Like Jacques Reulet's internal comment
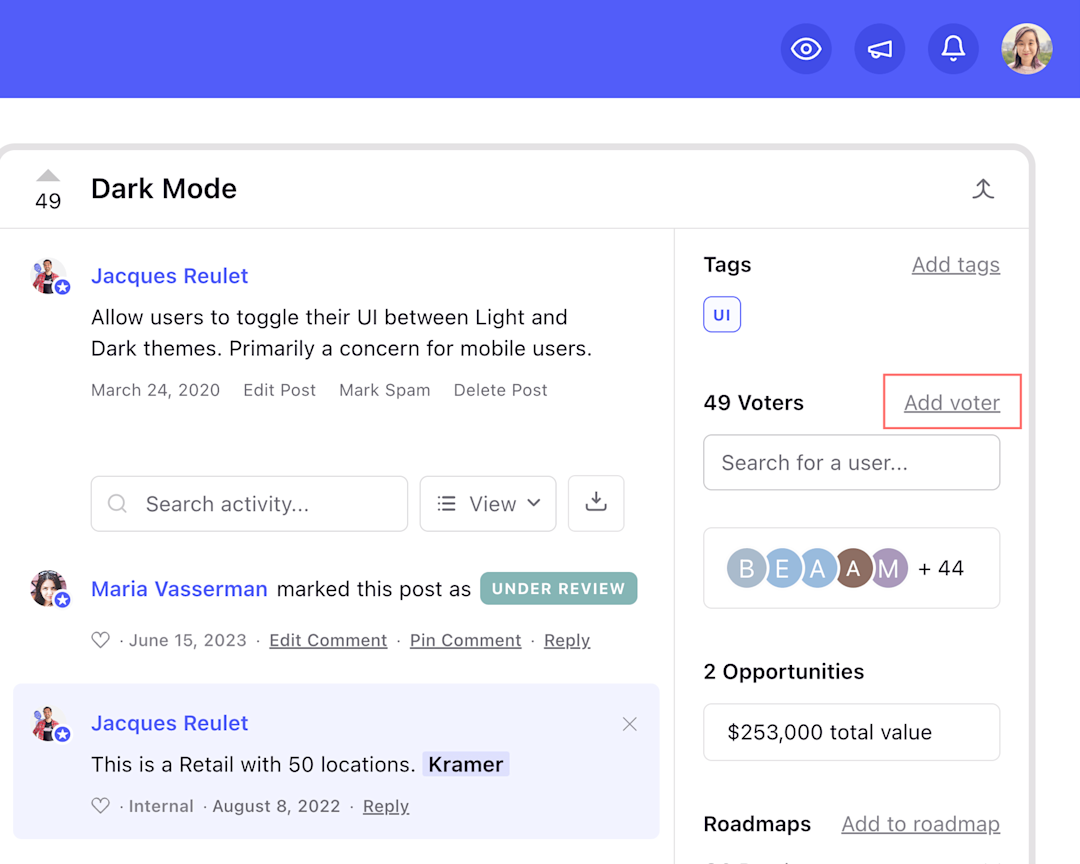This screenshot has height=864, width=1080. pos(101,805)
